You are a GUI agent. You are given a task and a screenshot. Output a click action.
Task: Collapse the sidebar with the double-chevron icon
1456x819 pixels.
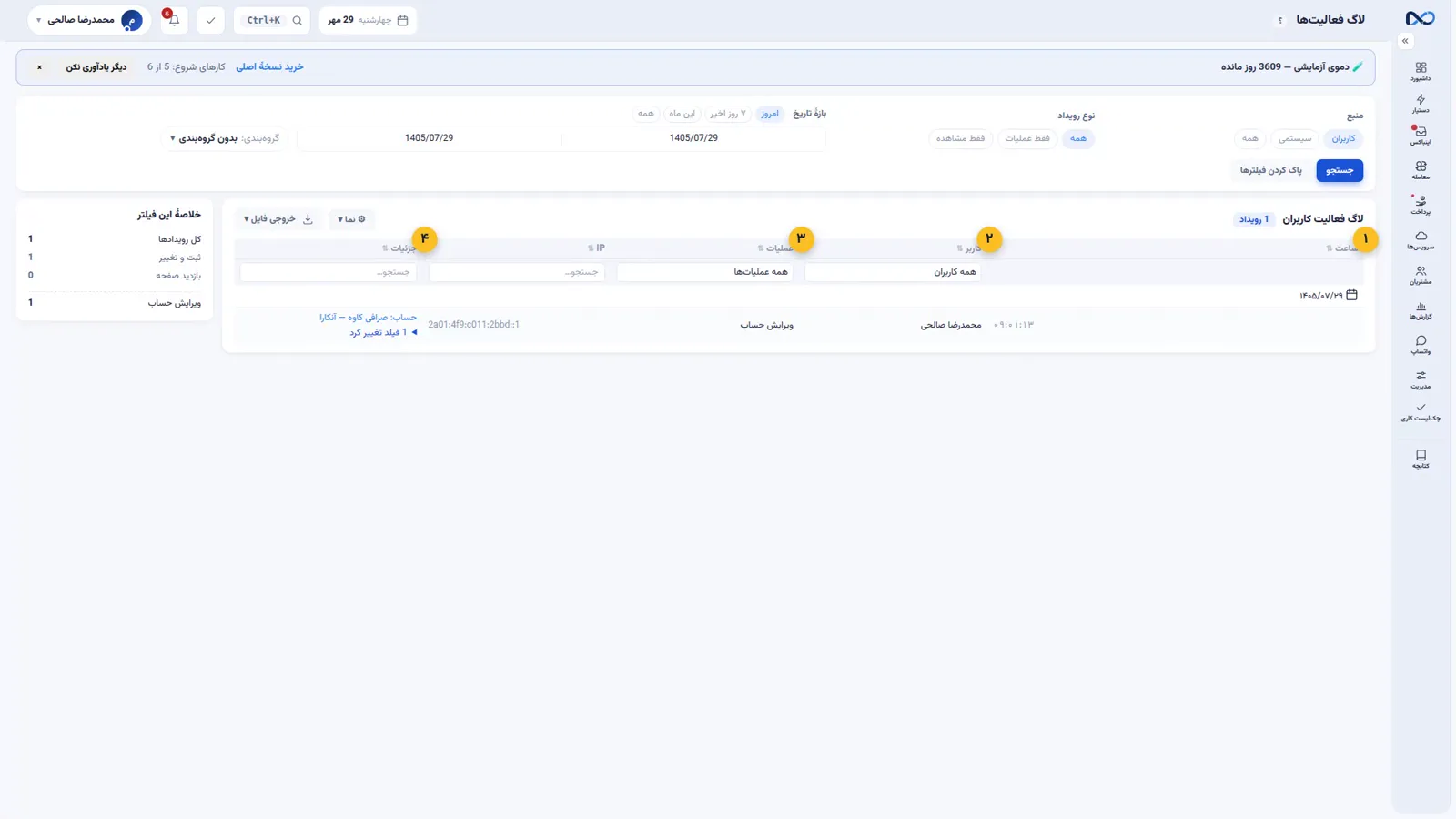coord(1405,41)
